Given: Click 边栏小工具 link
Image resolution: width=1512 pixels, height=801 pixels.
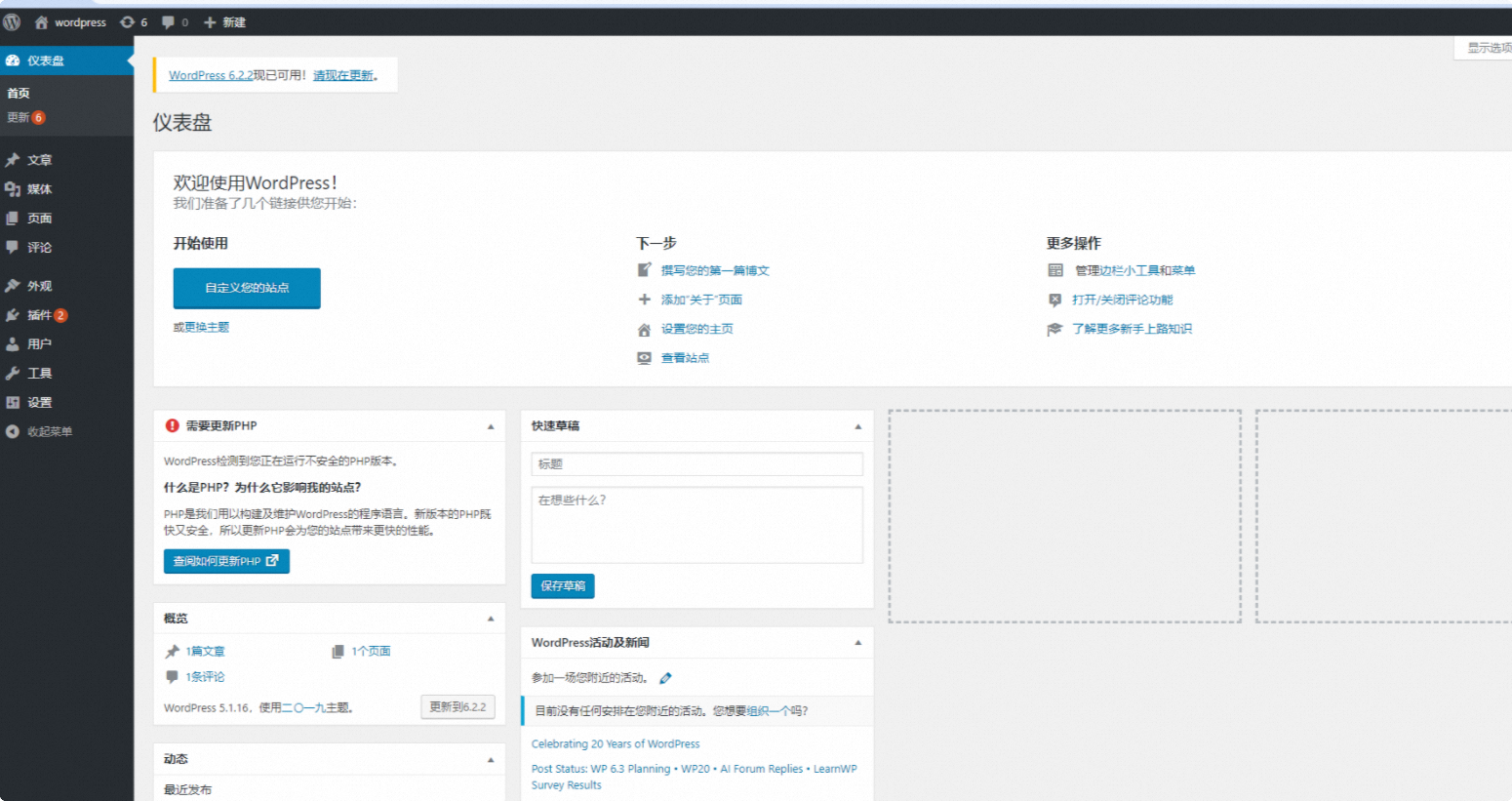Looking at the screenshot, I should (1129, 270).
